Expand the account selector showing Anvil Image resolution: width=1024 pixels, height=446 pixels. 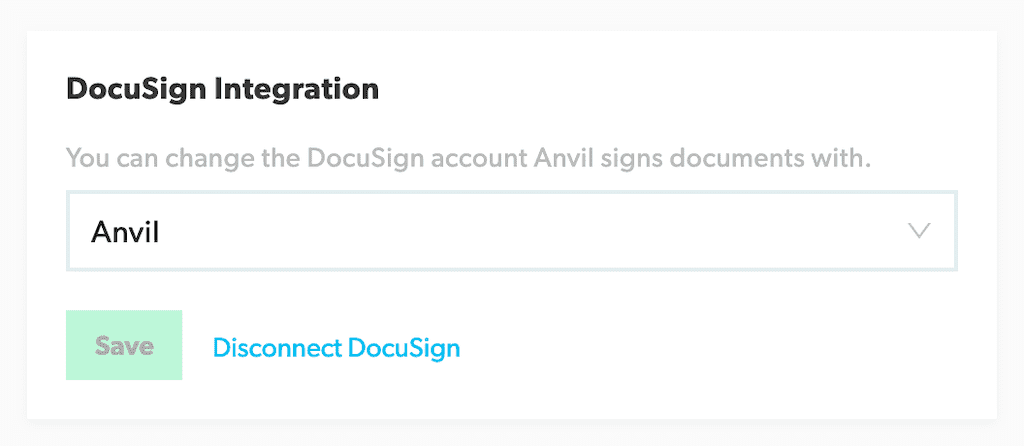511,231
